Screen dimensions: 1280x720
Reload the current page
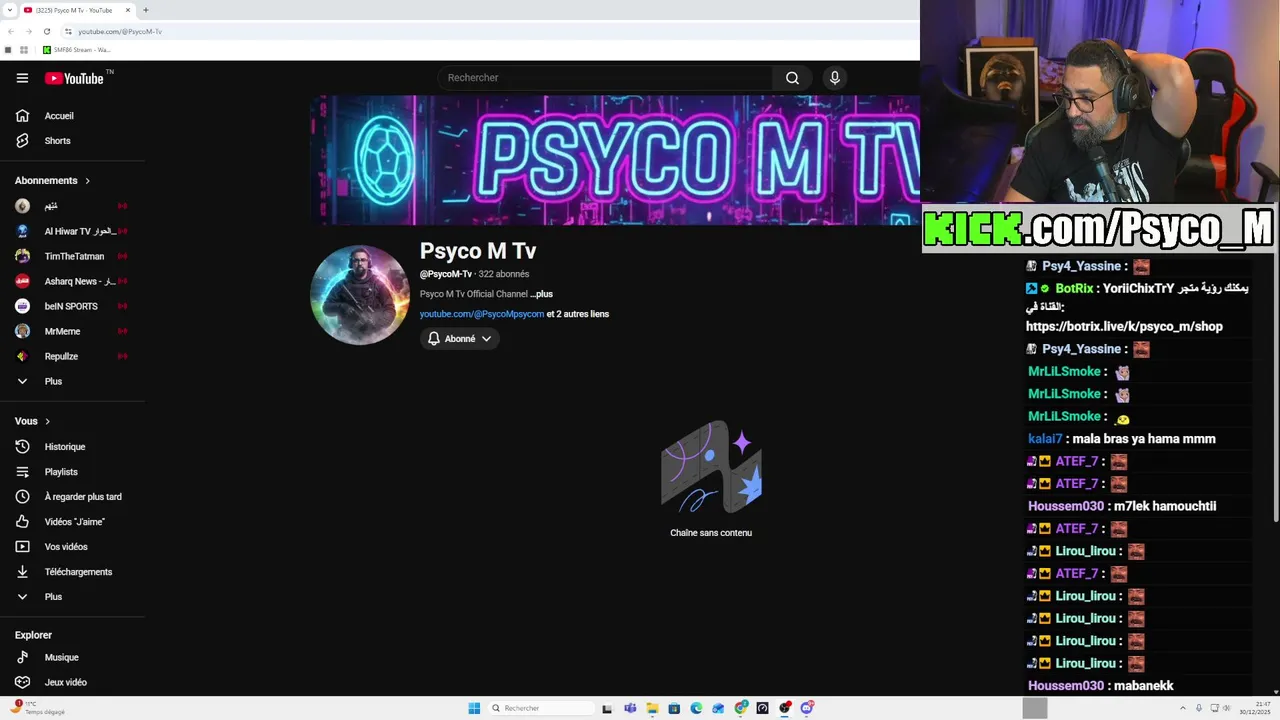click(x=46, y=31)
